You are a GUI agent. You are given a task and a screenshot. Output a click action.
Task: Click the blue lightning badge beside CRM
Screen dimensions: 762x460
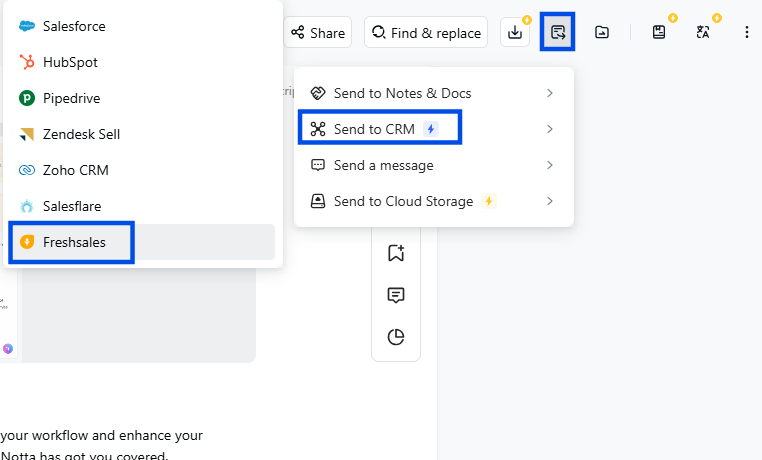tap(431, 129)
